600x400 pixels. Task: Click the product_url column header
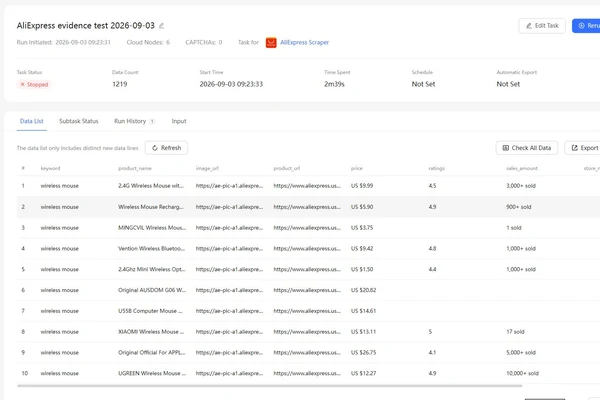click(x=287, y=168)
